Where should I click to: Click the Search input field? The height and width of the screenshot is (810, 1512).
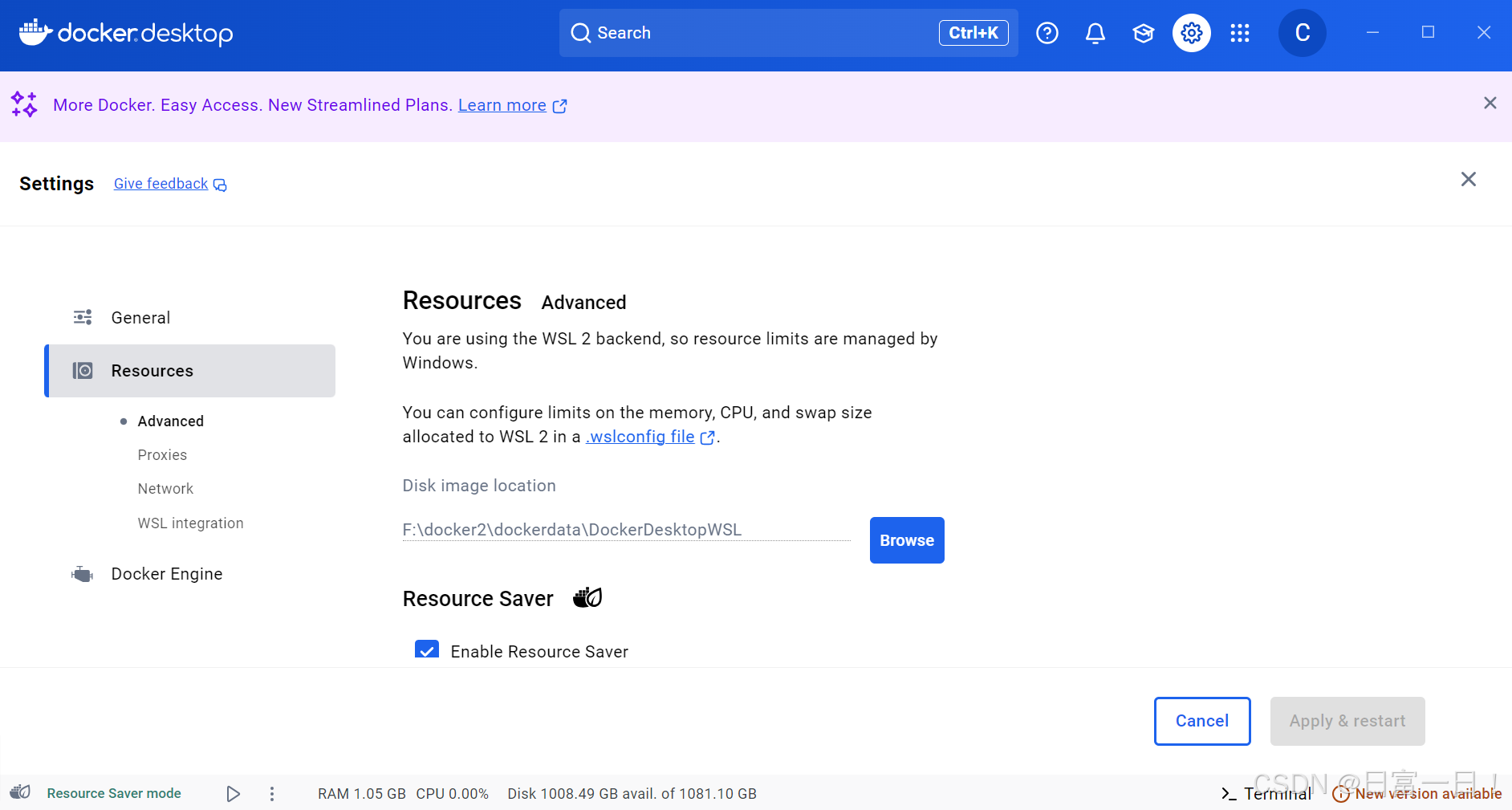tap(788, 33)
